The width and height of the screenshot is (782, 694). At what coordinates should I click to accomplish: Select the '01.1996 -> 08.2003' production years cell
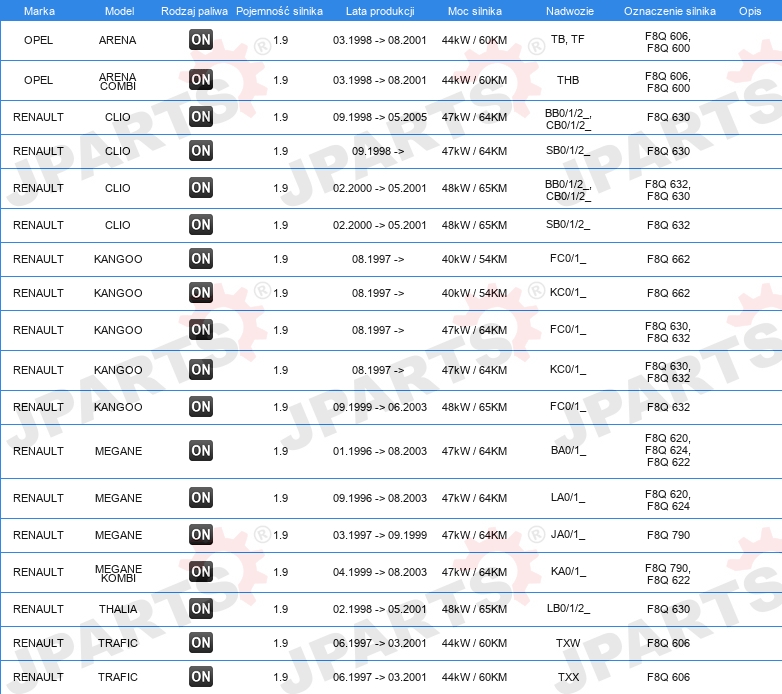click(380, 451)
